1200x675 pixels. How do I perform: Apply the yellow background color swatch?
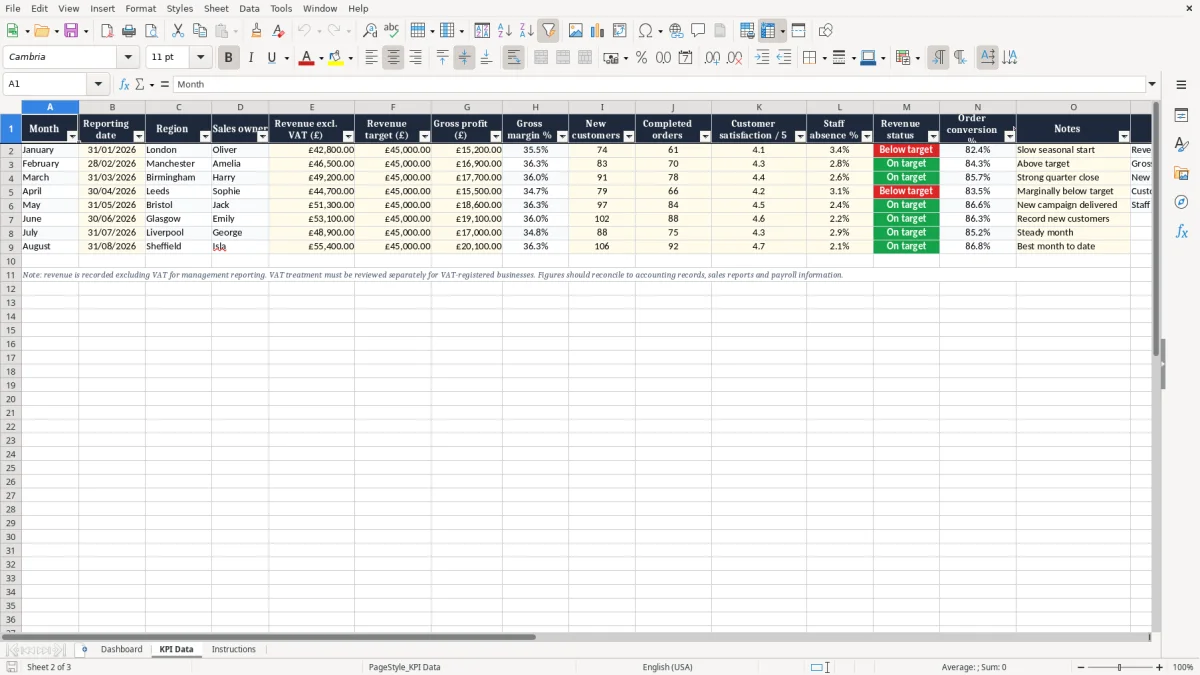[336, 58]
